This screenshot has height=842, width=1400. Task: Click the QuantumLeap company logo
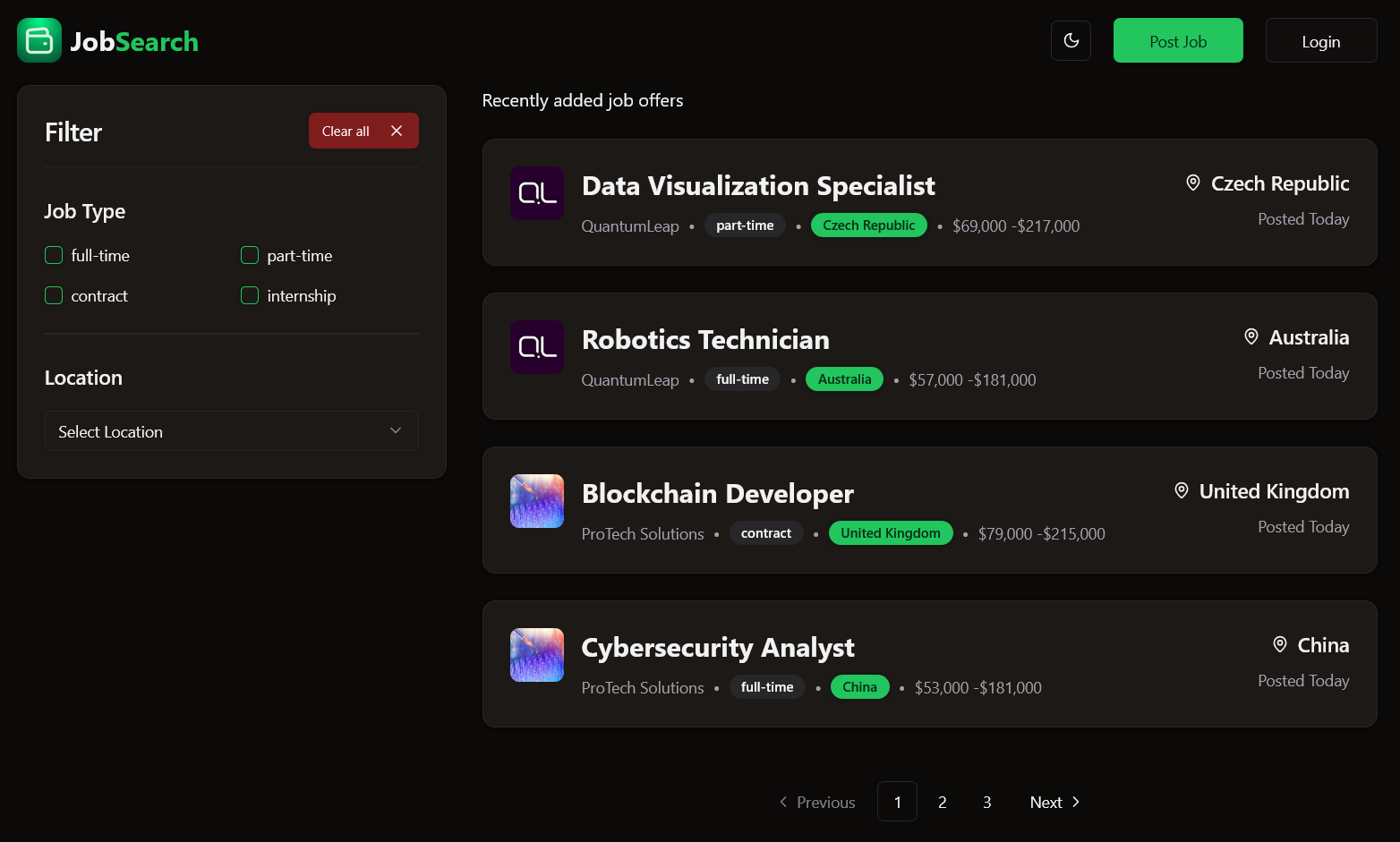point(536,193)
